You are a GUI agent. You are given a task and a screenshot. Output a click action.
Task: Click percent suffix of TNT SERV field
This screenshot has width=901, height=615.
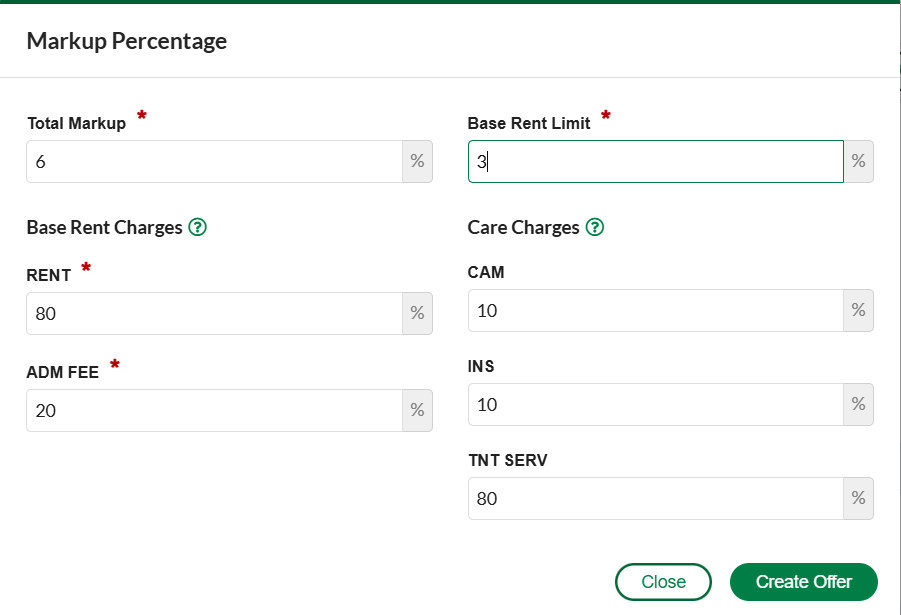tap(858, 498)
